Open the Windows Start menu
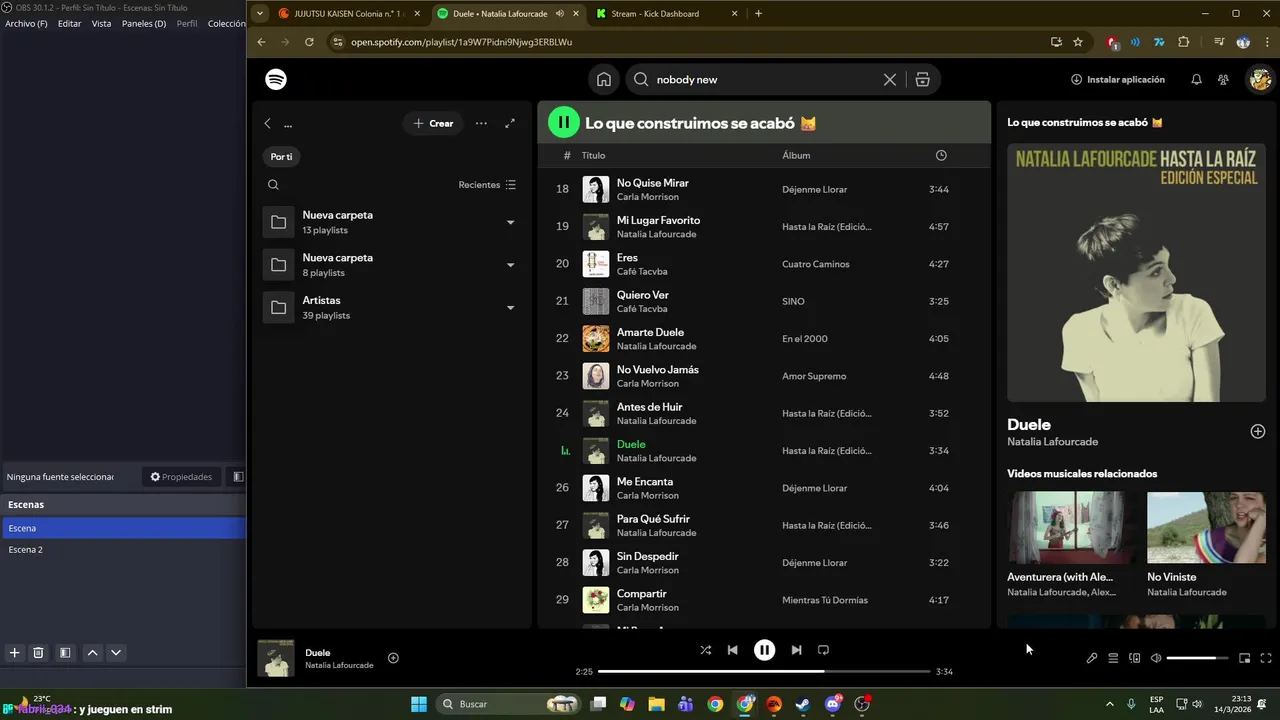 (x=419, y=704)
